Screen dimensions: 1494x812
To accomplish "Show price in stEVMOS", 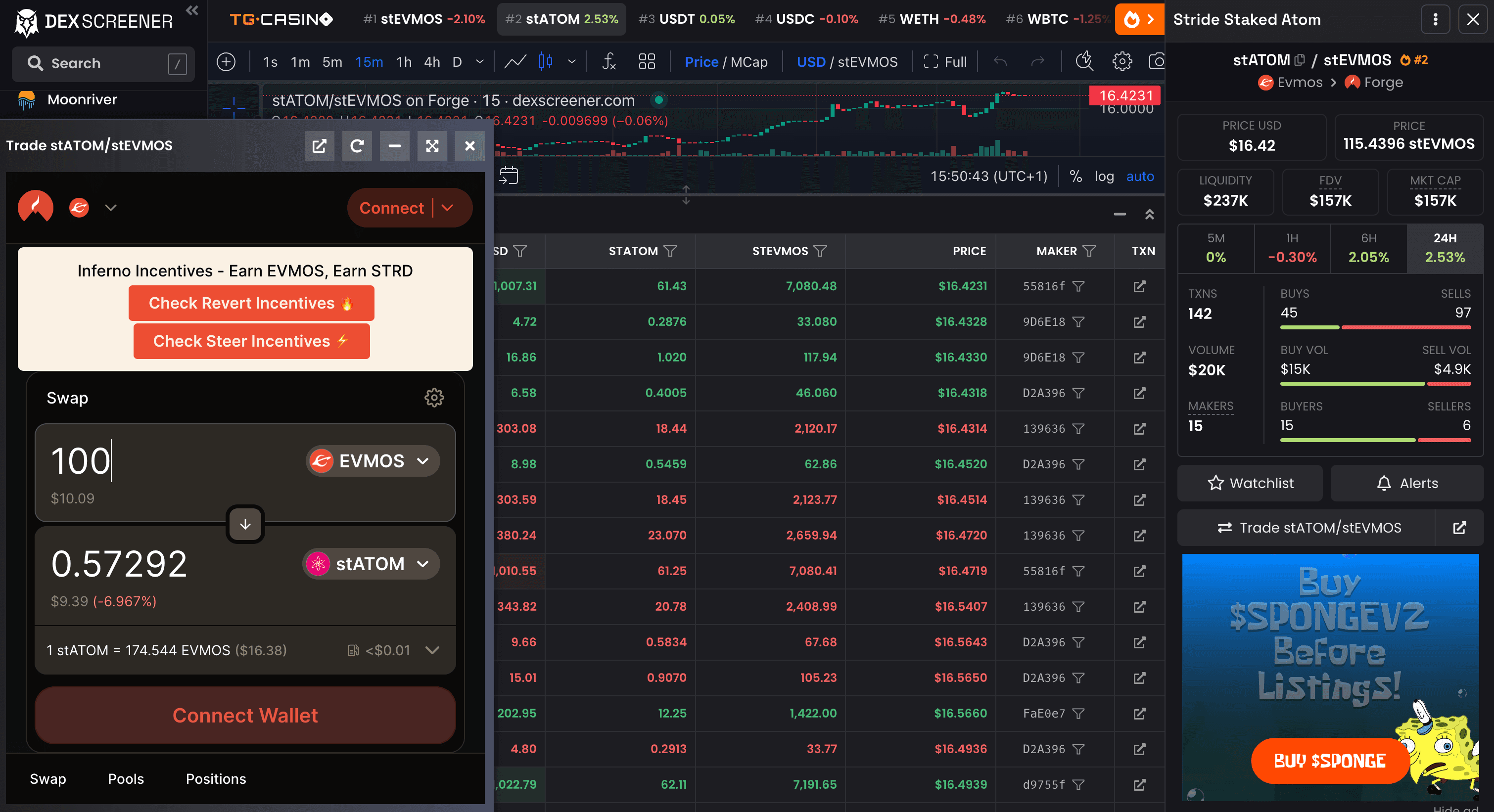I will click(x=868, y=61).
